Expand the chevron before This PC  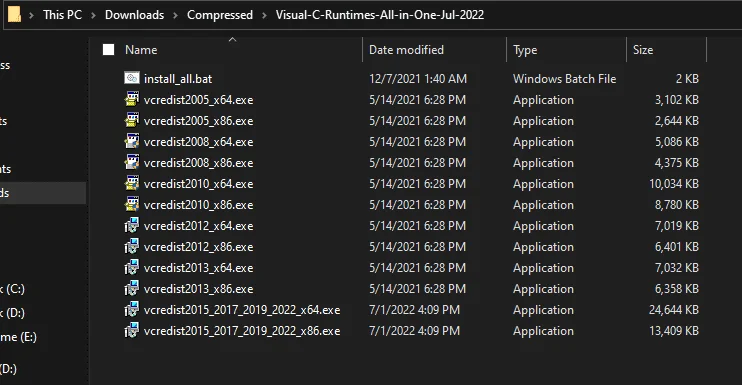pos(31,15)
